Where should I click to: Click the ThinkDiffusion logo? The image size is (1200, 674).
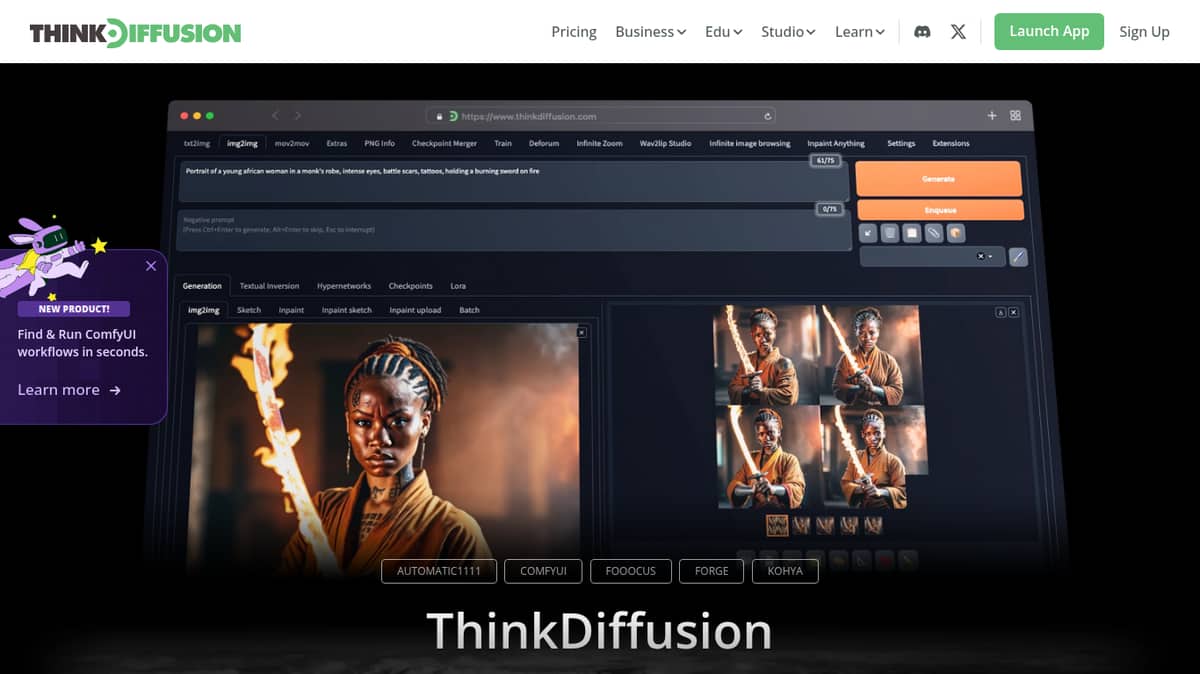click(x=135, y=33)
